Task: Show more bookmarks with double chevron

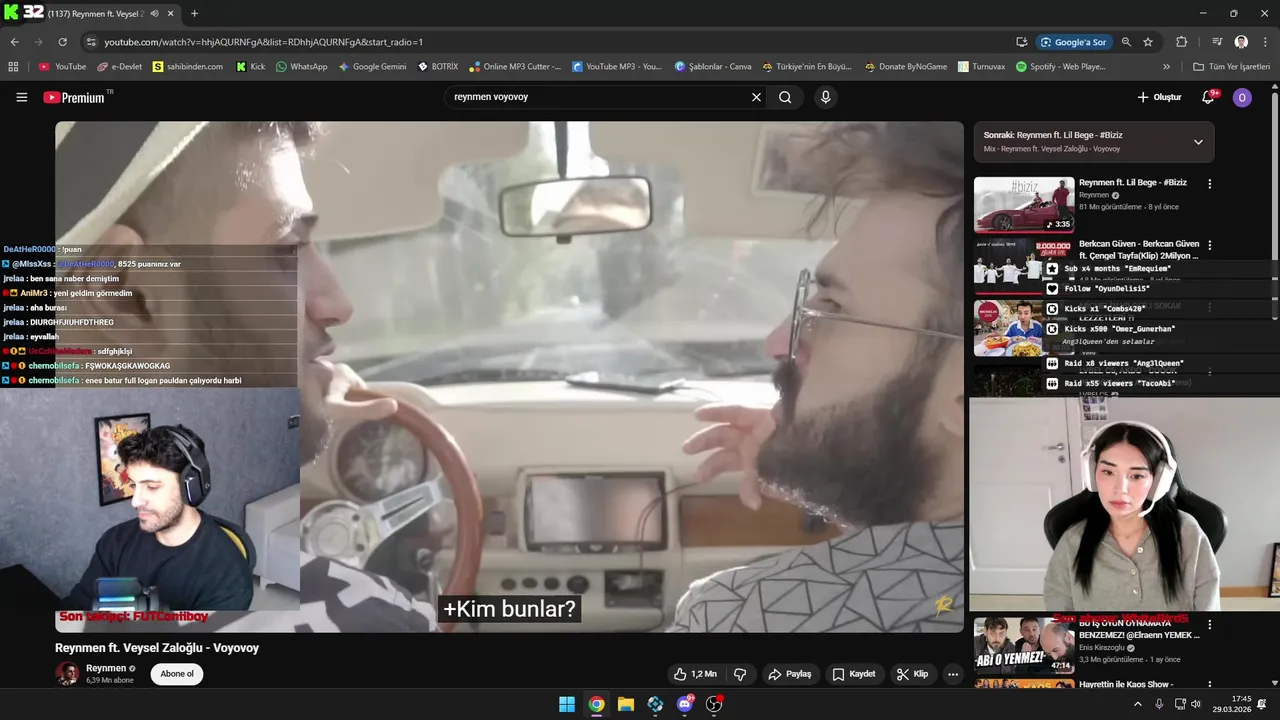Action: click(1166, 67)
